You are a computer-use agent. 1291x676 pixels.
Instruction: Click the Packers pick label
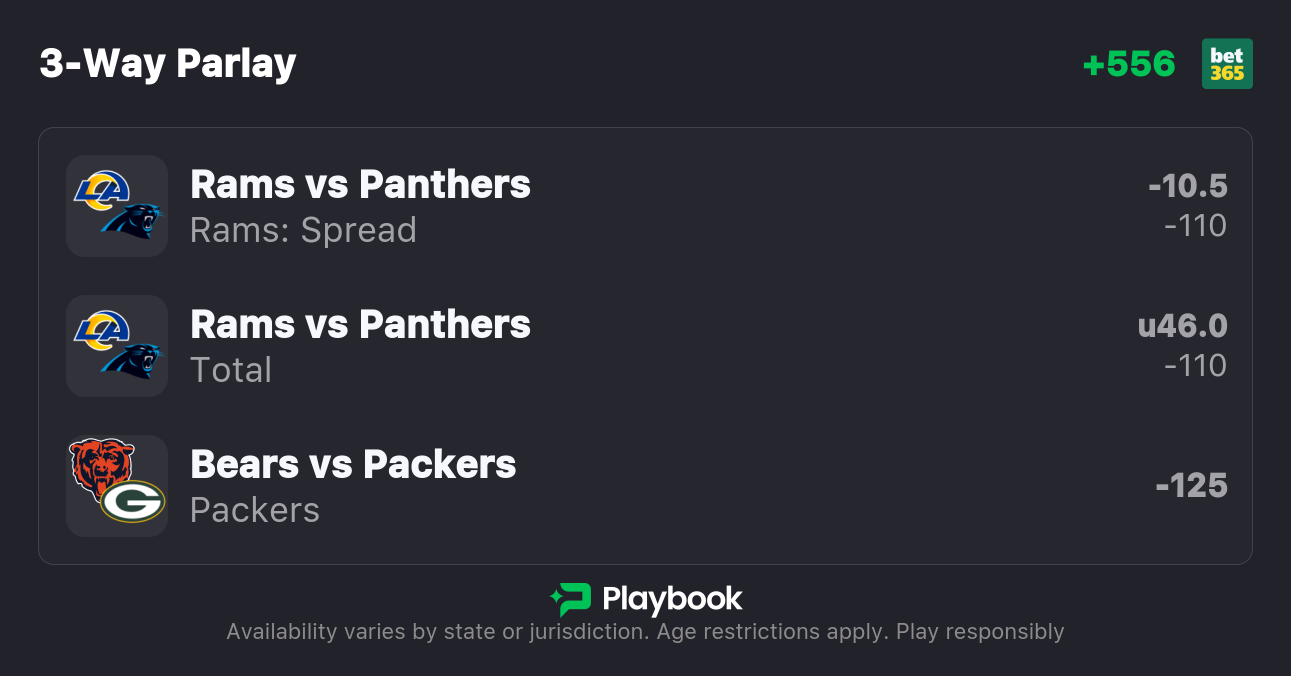click(x=255, y=510)
